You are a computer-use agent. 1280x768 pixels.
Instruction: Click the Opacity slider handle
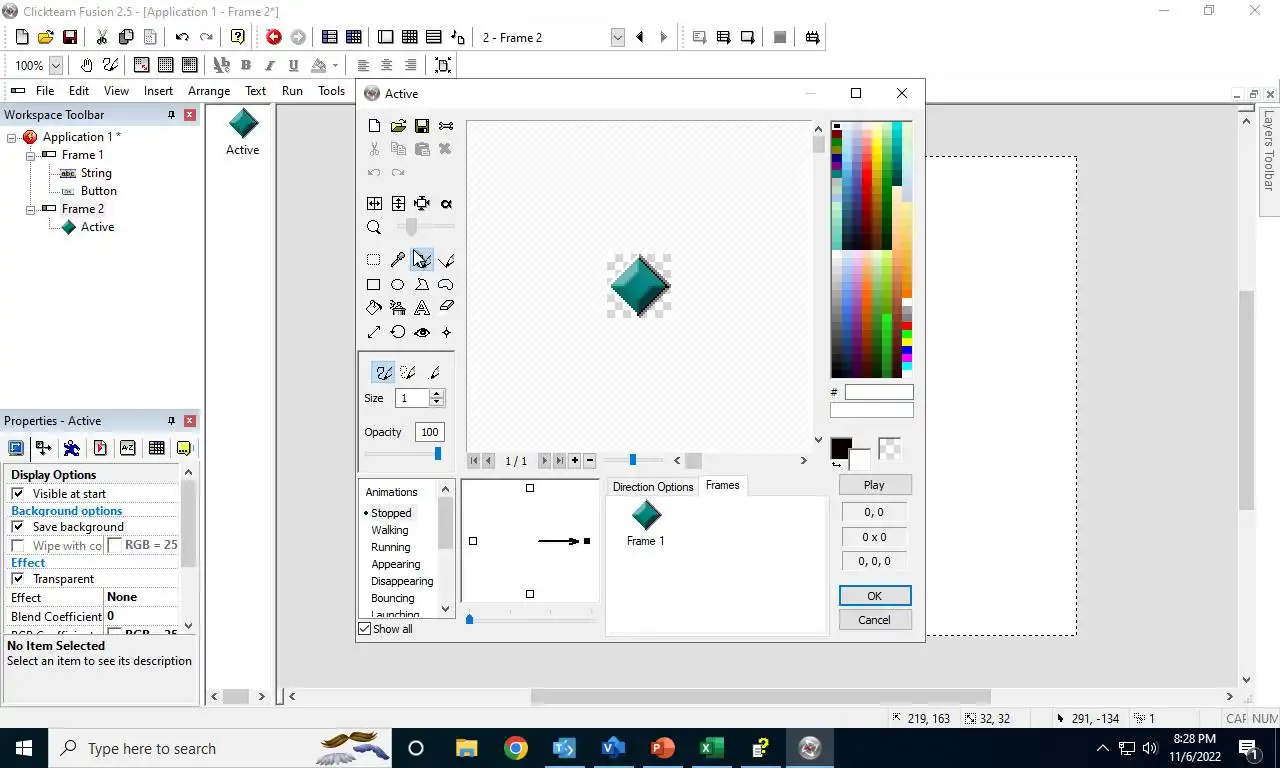(x=438, y=454)
